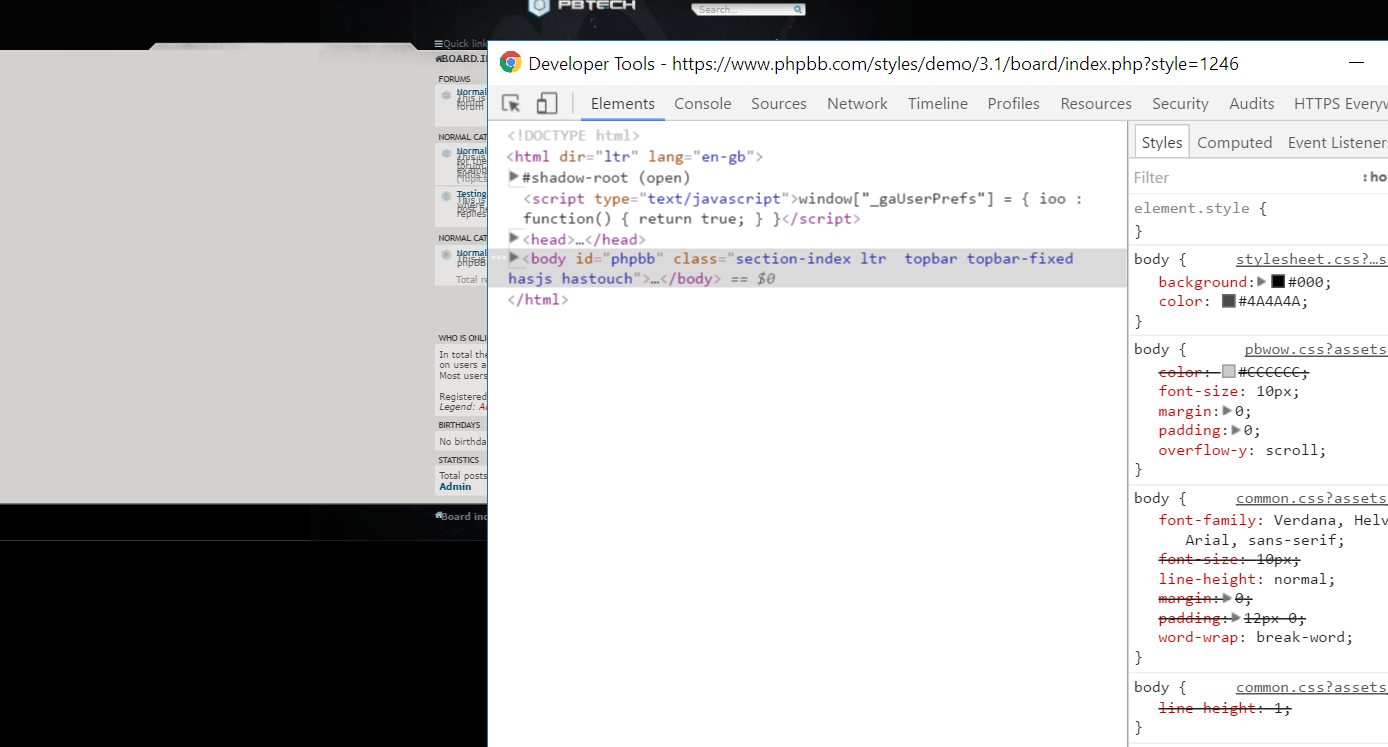Activate the inspect element picker icon
The height and width of the screenshot is (747, 1388).
point(511,103)
